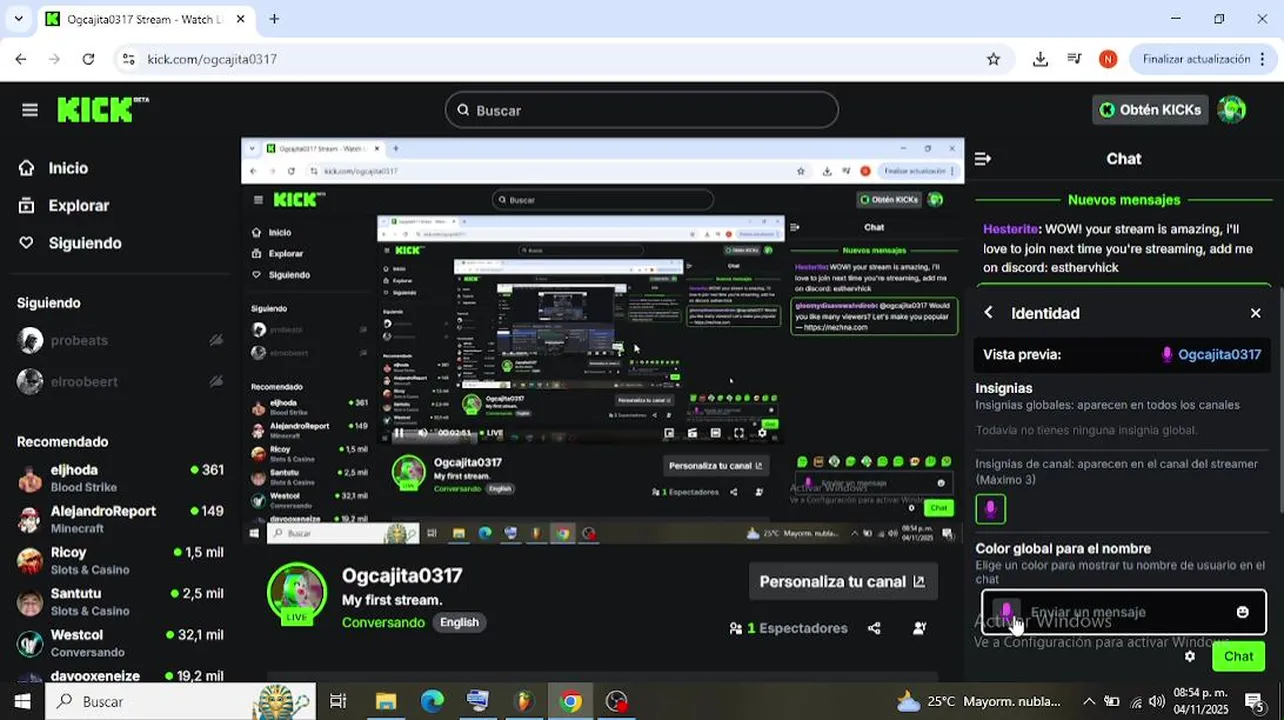Collapse the chat panel with the arrow icon
Image resolution: width=1284 pixels, height=720 pixels.
tap(983, 159)
